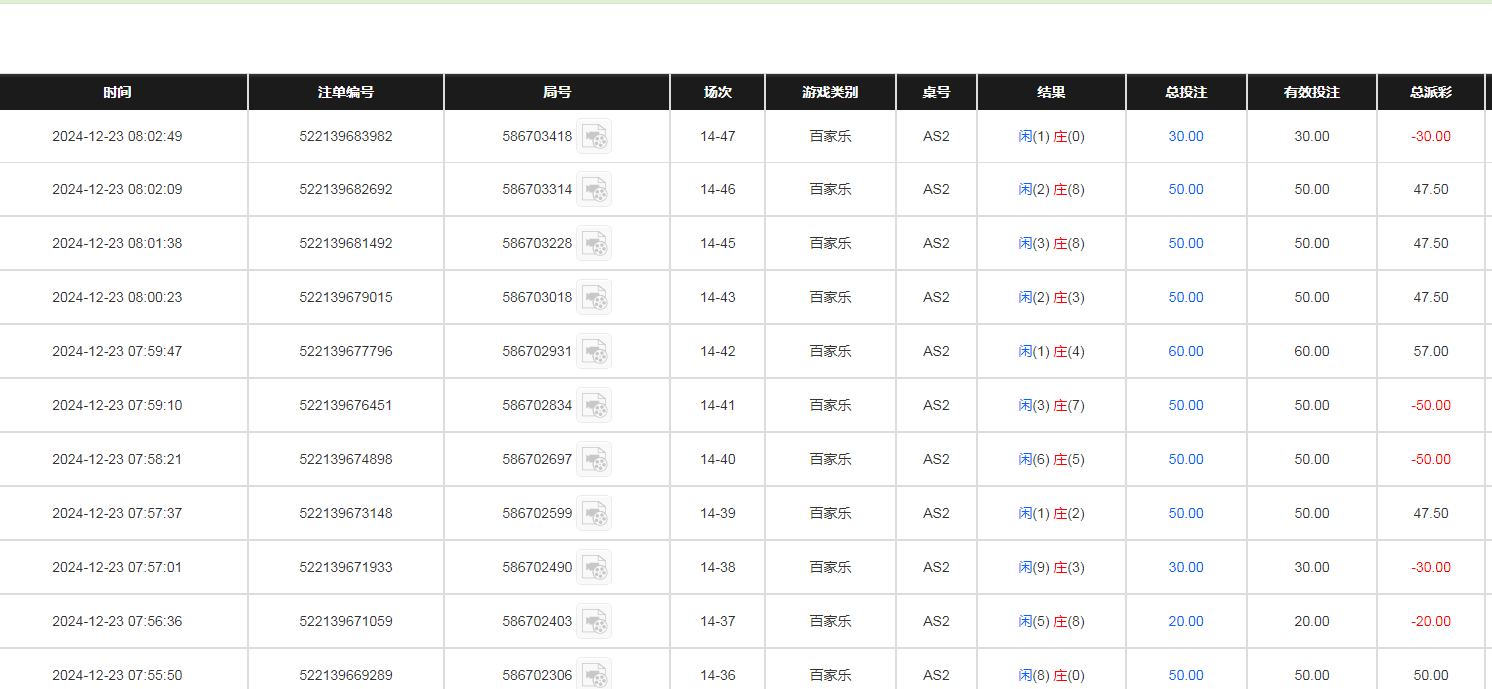
Task: Open video replay icon for round 586703418
Action: 594,136
